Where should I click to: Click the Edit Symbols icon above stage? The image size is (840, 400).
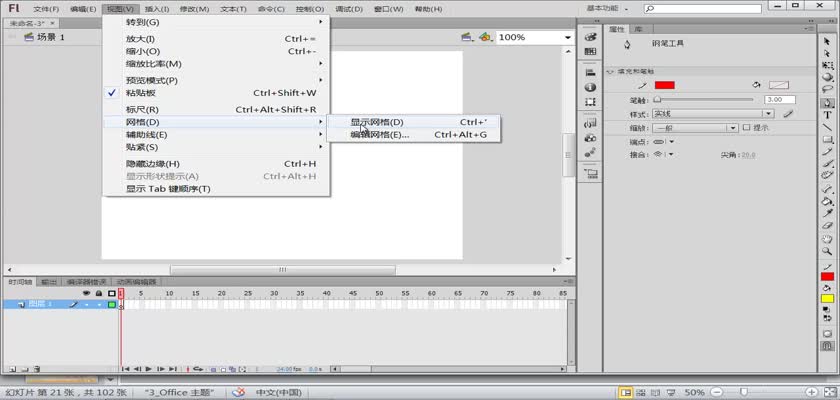point(485,37)
